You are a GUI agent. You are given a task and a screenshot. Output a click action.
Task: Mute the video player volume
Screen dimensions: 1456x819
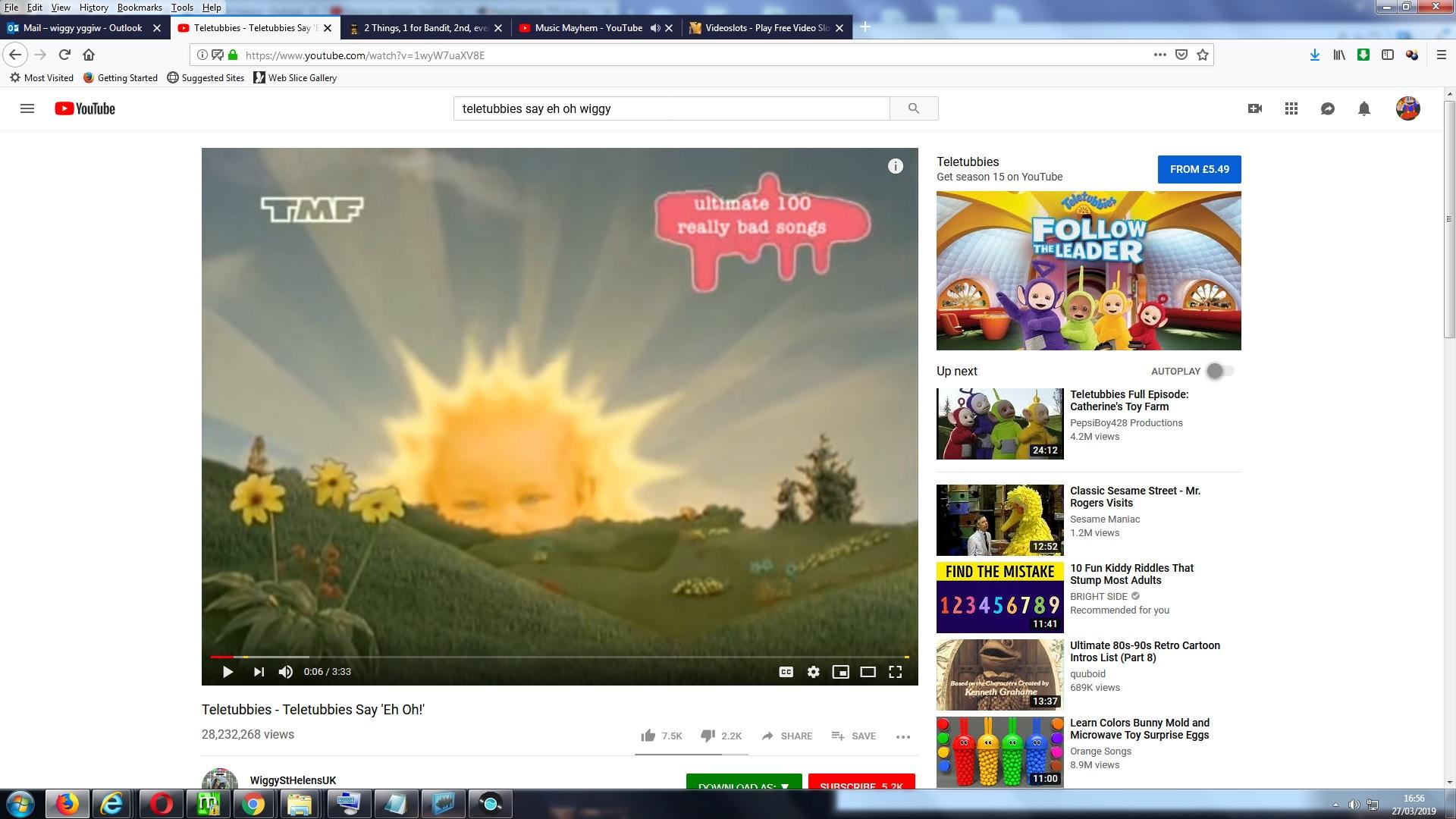pyautogui.click(x=286, y=672)
